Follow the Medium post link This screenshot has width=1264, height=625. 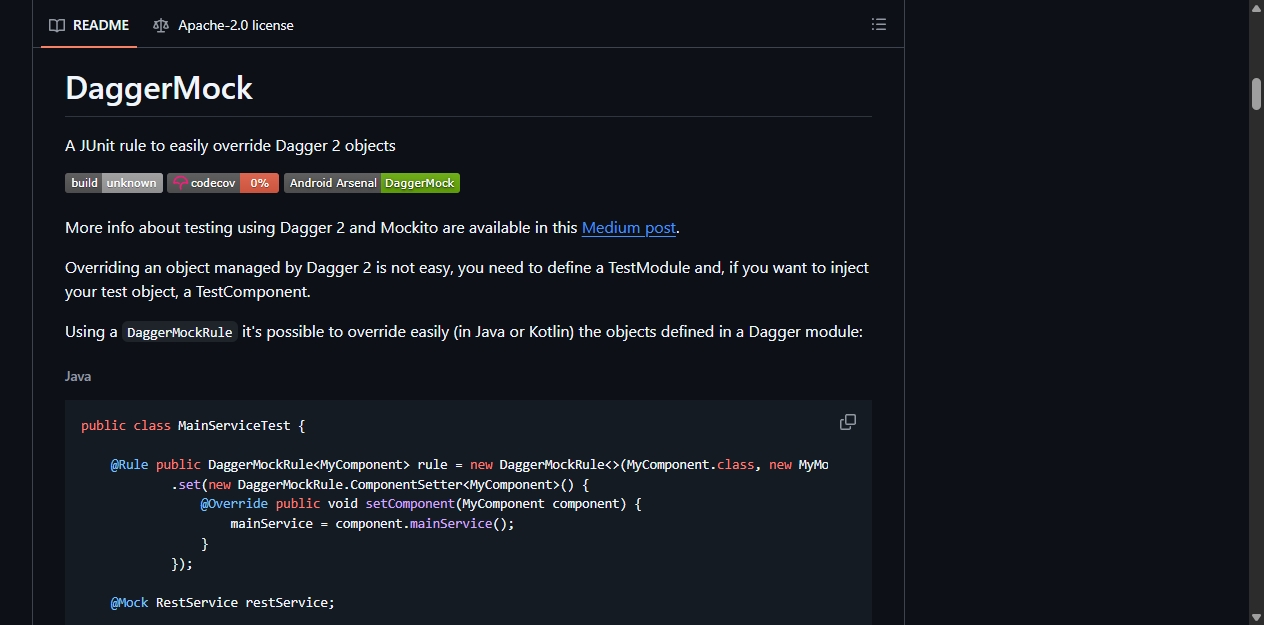[x=629, y=227]
